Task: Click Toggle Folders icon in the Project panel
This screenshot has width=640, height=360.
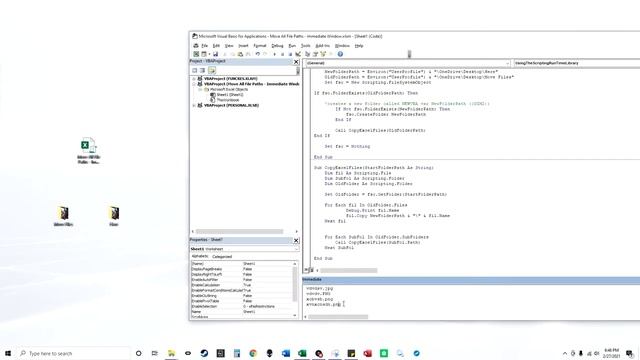Action: [x=212, y=70]
